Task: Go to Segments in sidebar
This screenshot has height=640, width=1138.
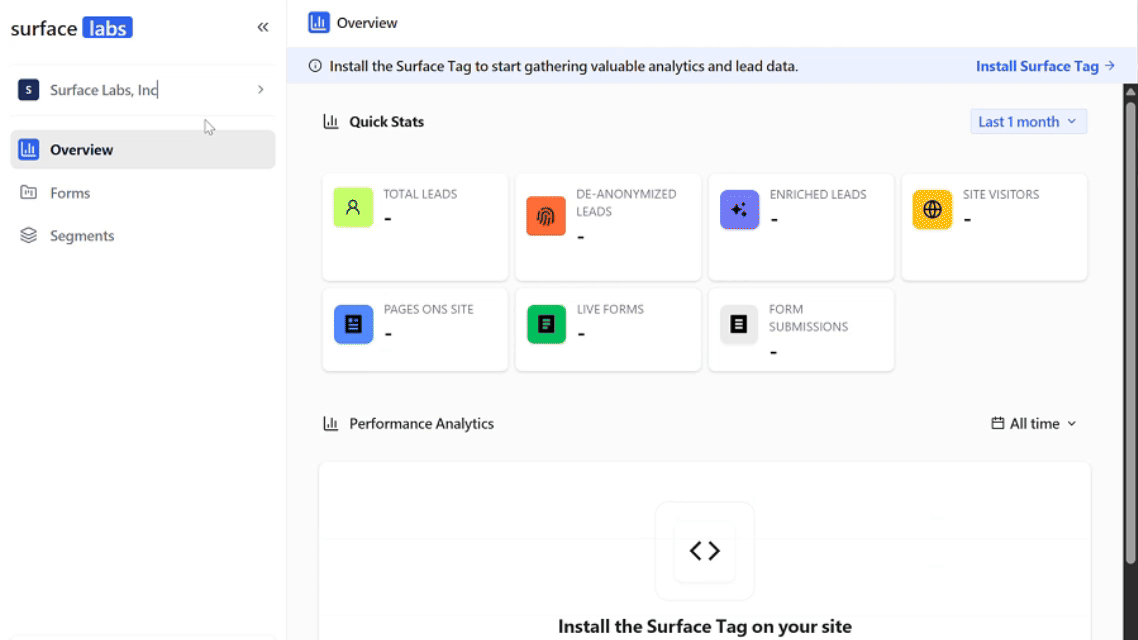Action: tap(81, 236)
